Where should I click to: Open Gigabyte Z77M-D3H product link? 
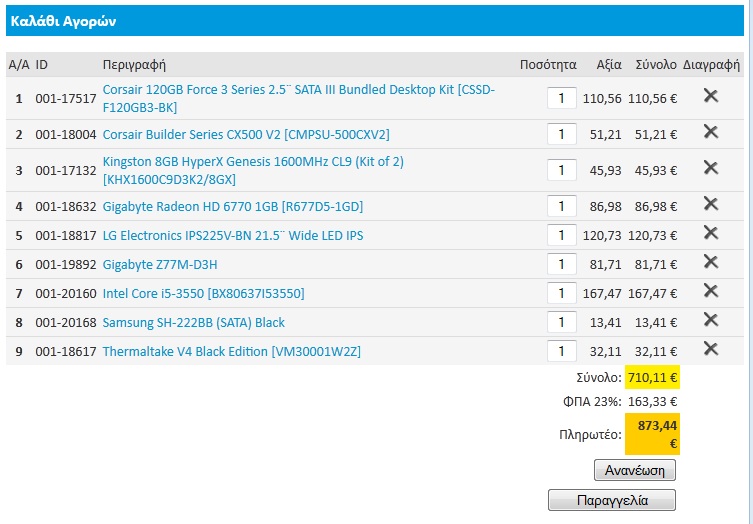pos(160,265)
